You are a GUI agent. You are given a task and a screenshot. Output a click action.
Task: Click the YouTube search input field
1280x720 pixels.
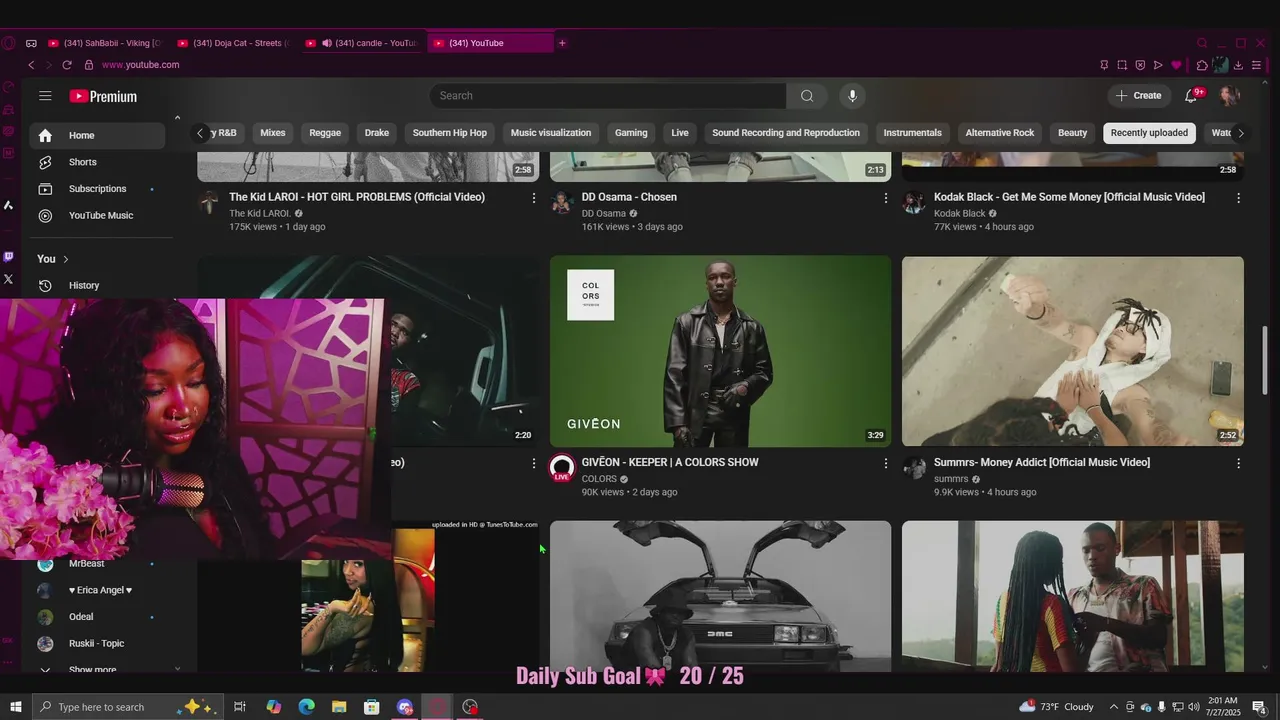[x=608, y=96]
